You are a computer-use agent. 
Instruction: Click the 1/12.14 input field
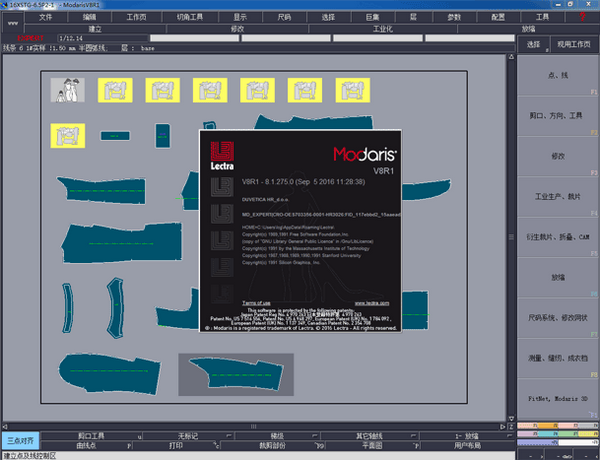103,38
